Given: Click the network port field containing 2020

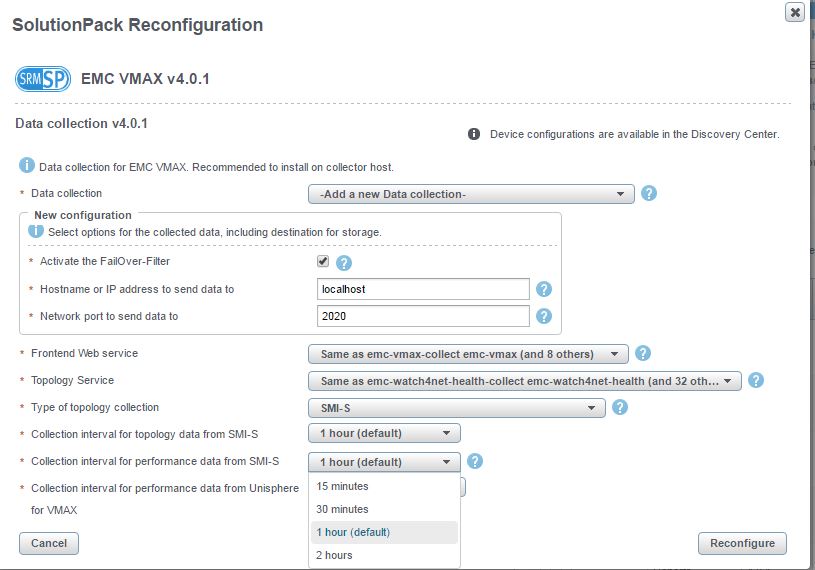Looking at the screenshot, I should [423, 316].
